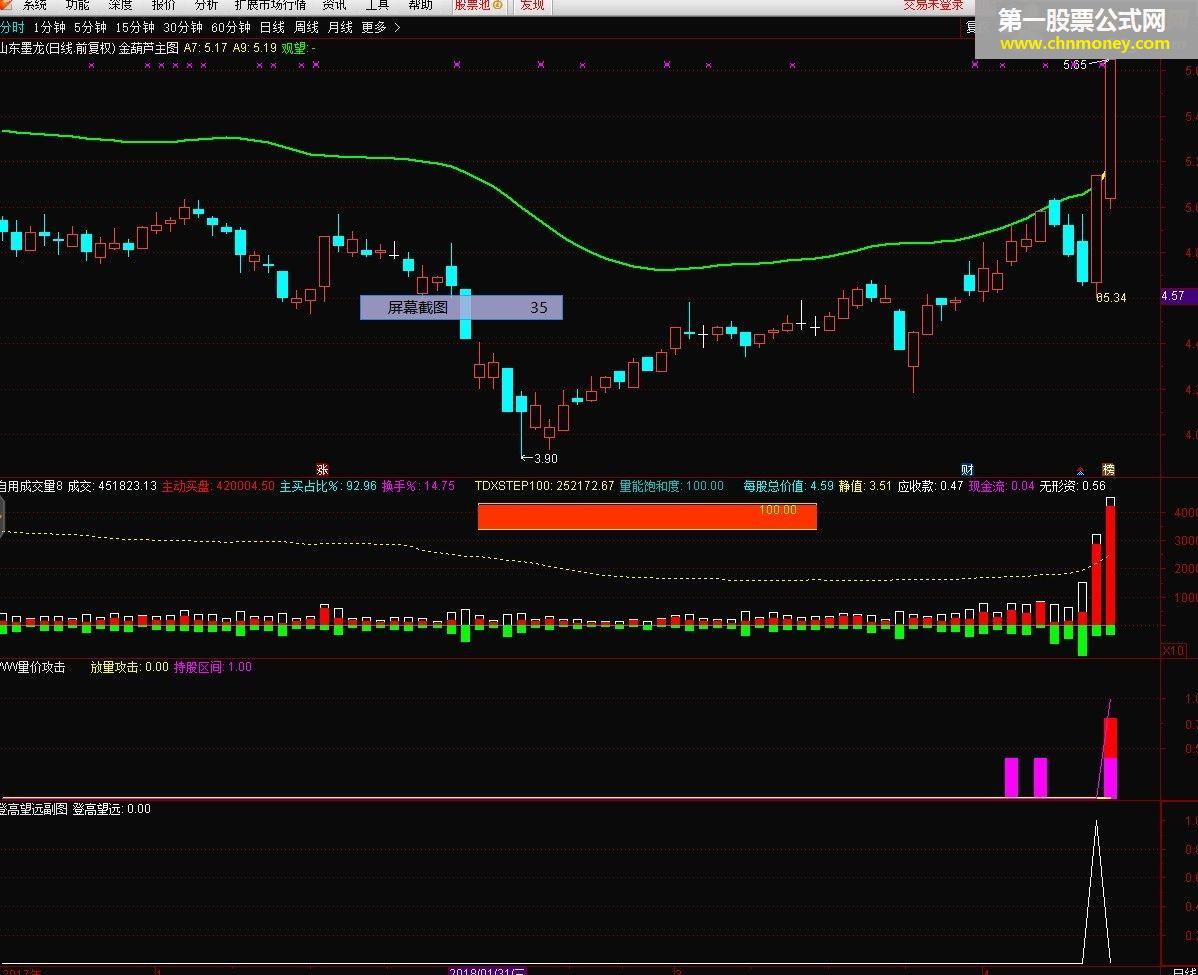Click the 应收款: 0.47 value
Image resolution: width=1198 pixels, height=975 pixels.
pyautogui.click(x=930, y=486)
